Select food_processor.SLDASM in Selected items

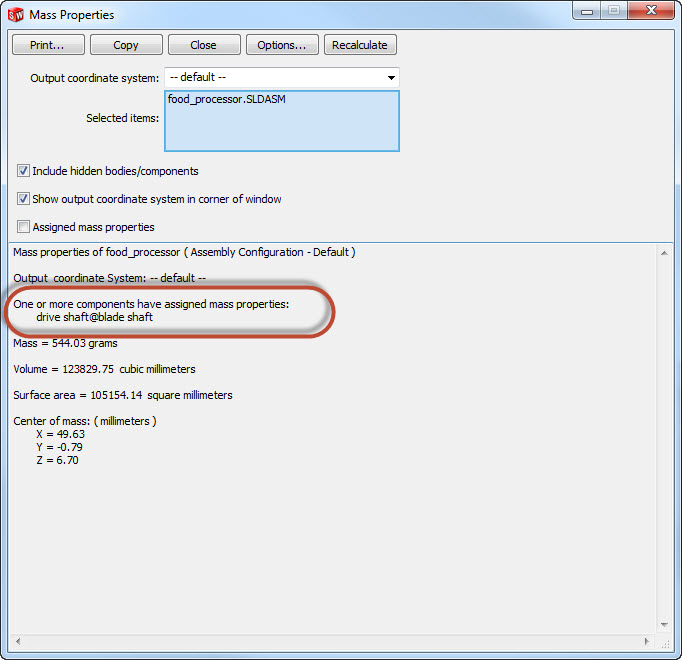pyautogui.click(x=226, y=100)
